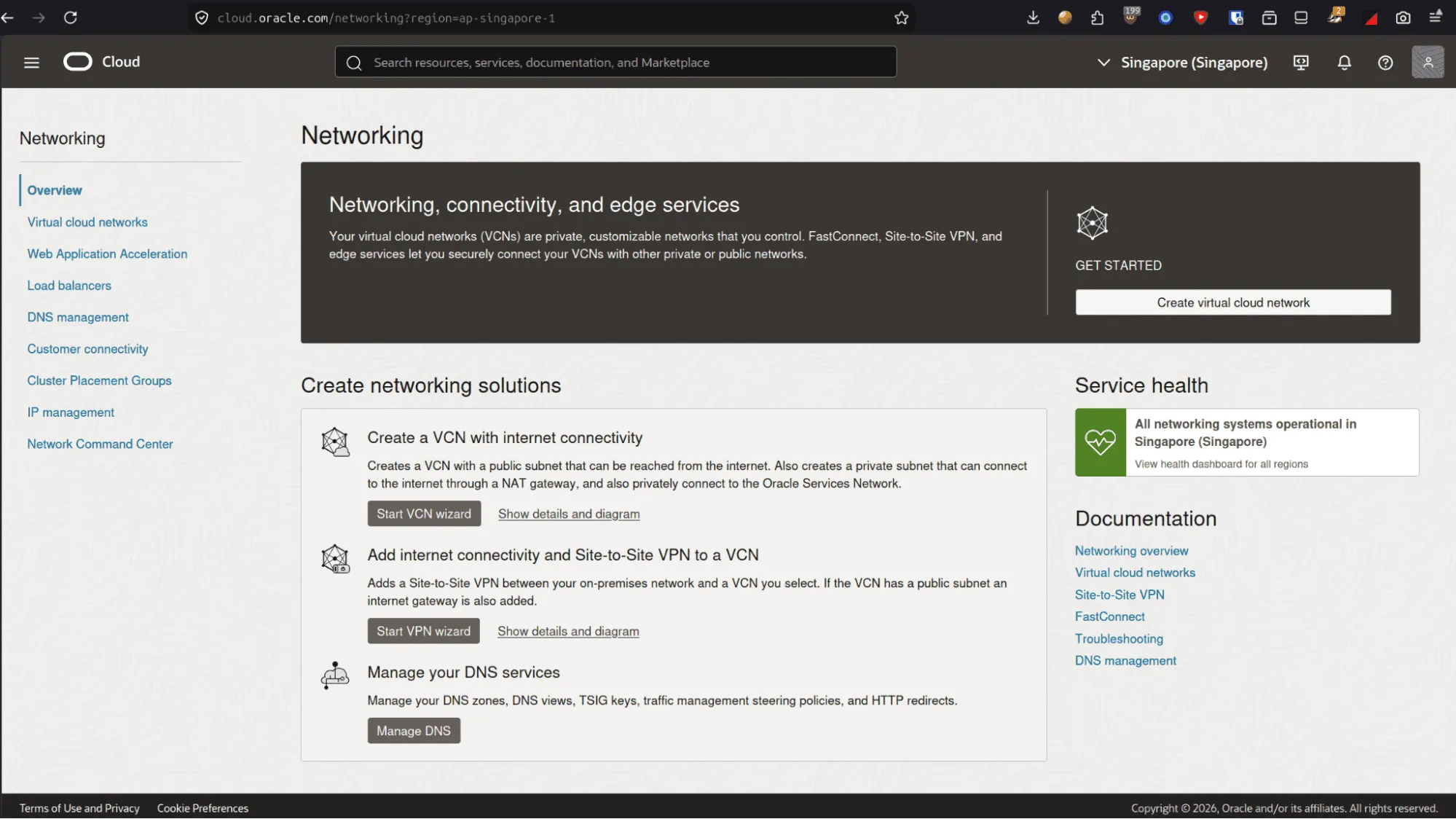Open Virtual cloud networks documentation link
1456x819 pixels.
(1135, 573)
